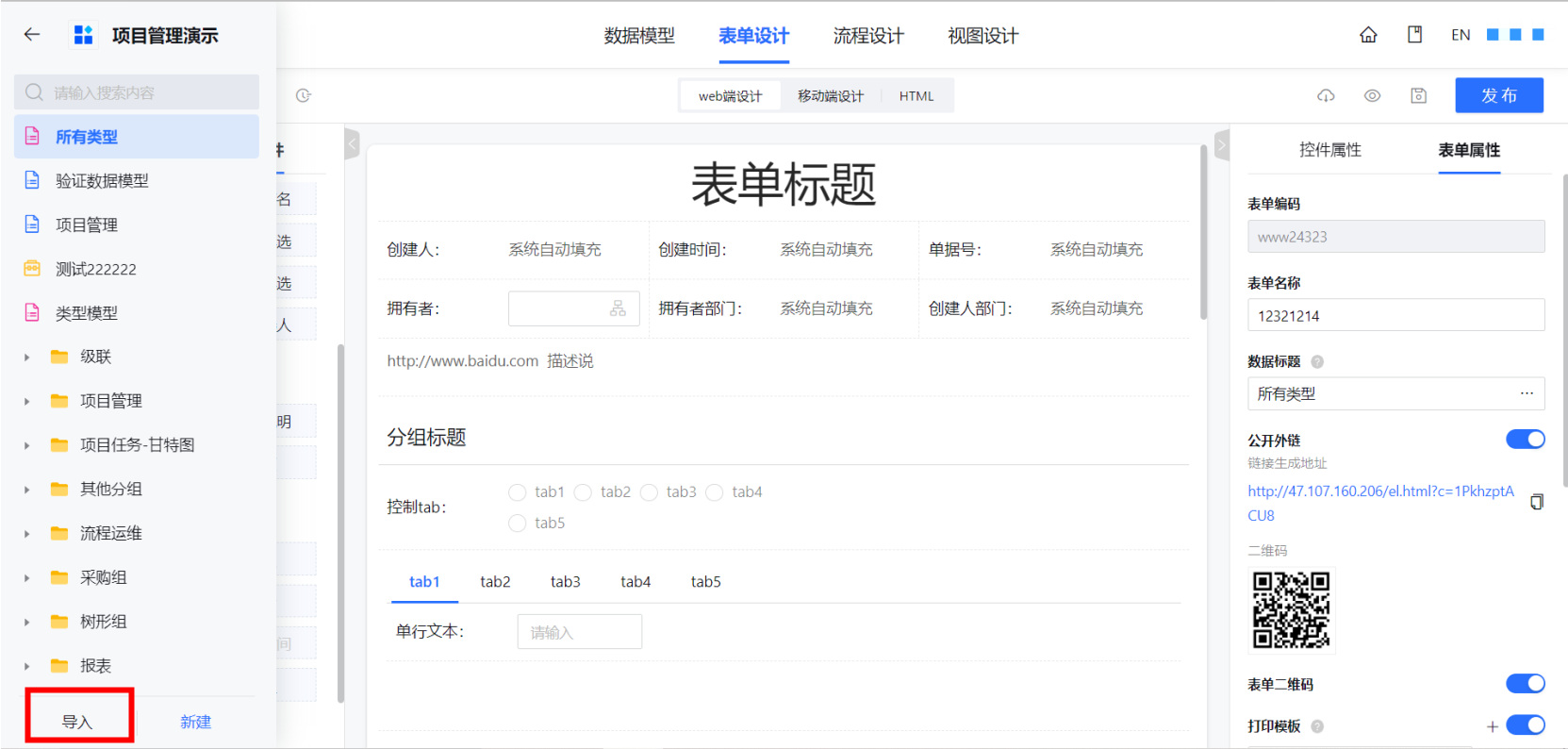Image resolution: width=1568 pixels, height=749 pixels.
Task: Select the tab1 radio button
Action: [517, 492]
